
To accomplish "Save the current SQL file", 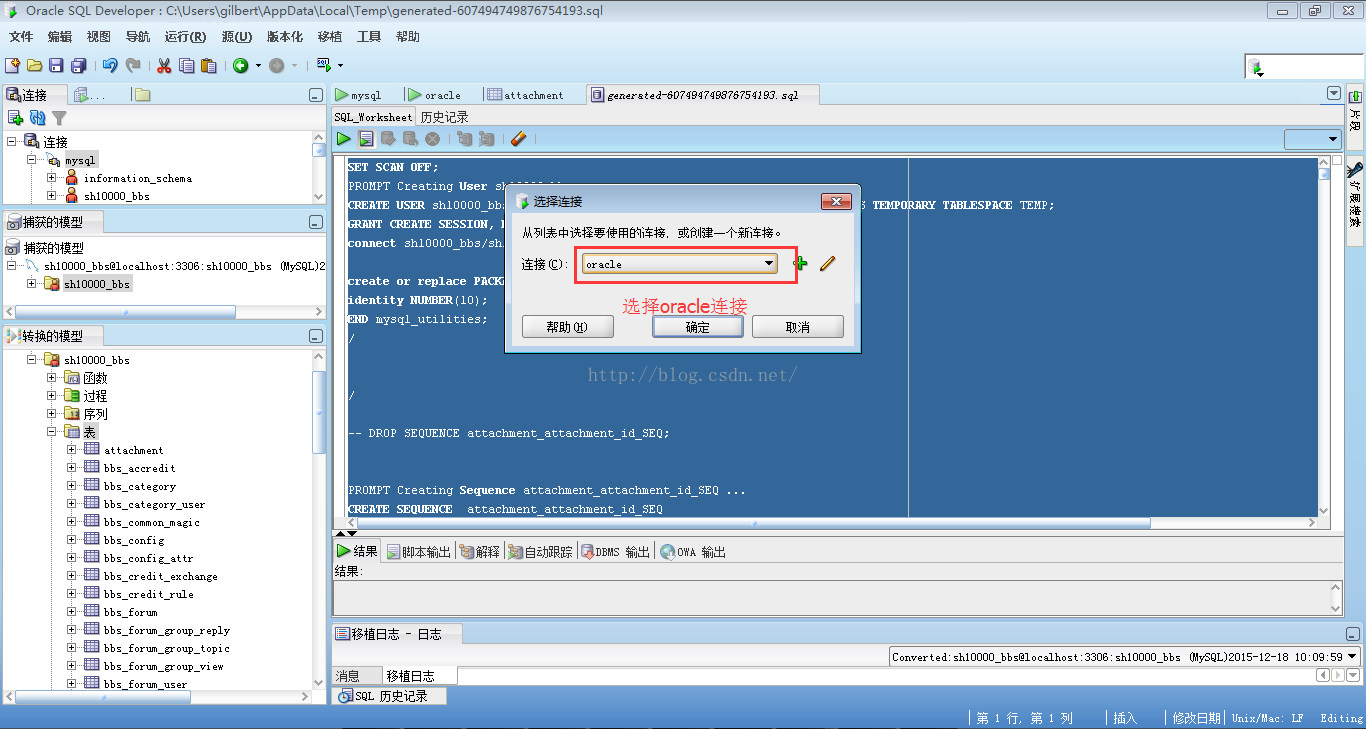I will pyautogui.click(x=56, y=65).
